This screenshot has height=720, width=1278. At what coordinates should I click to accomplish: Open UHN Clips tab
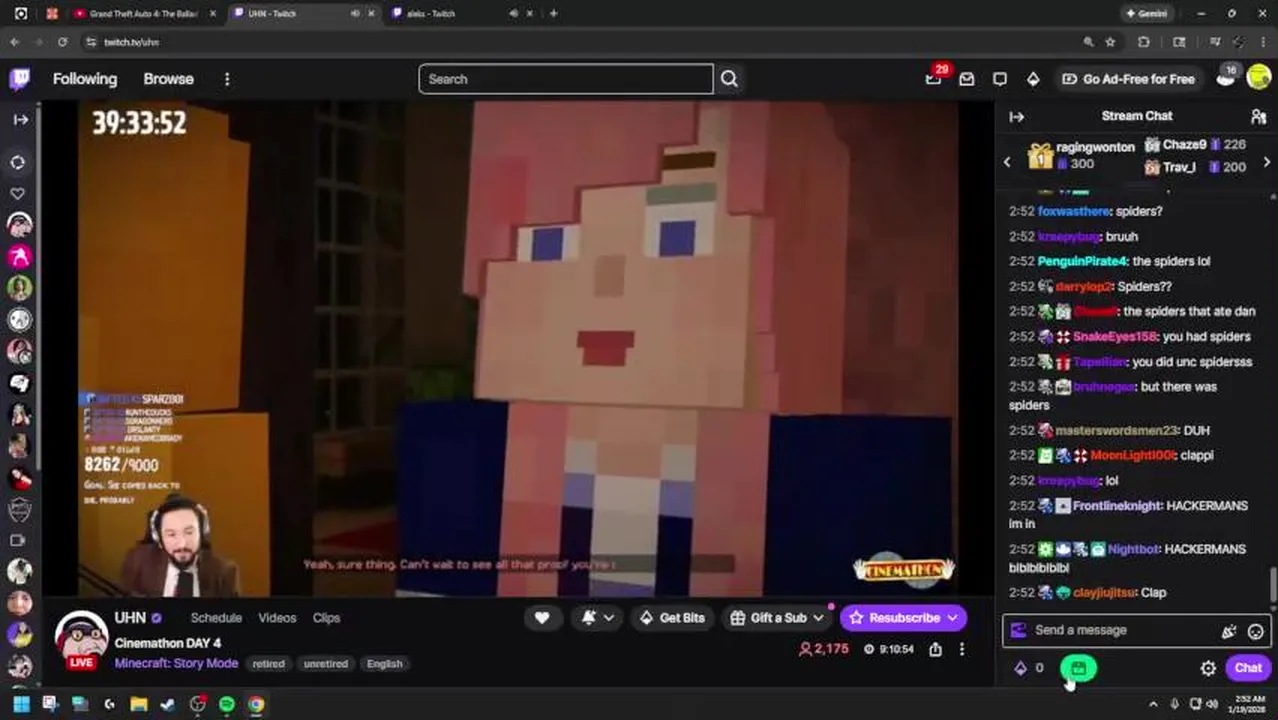click(326, 618)
